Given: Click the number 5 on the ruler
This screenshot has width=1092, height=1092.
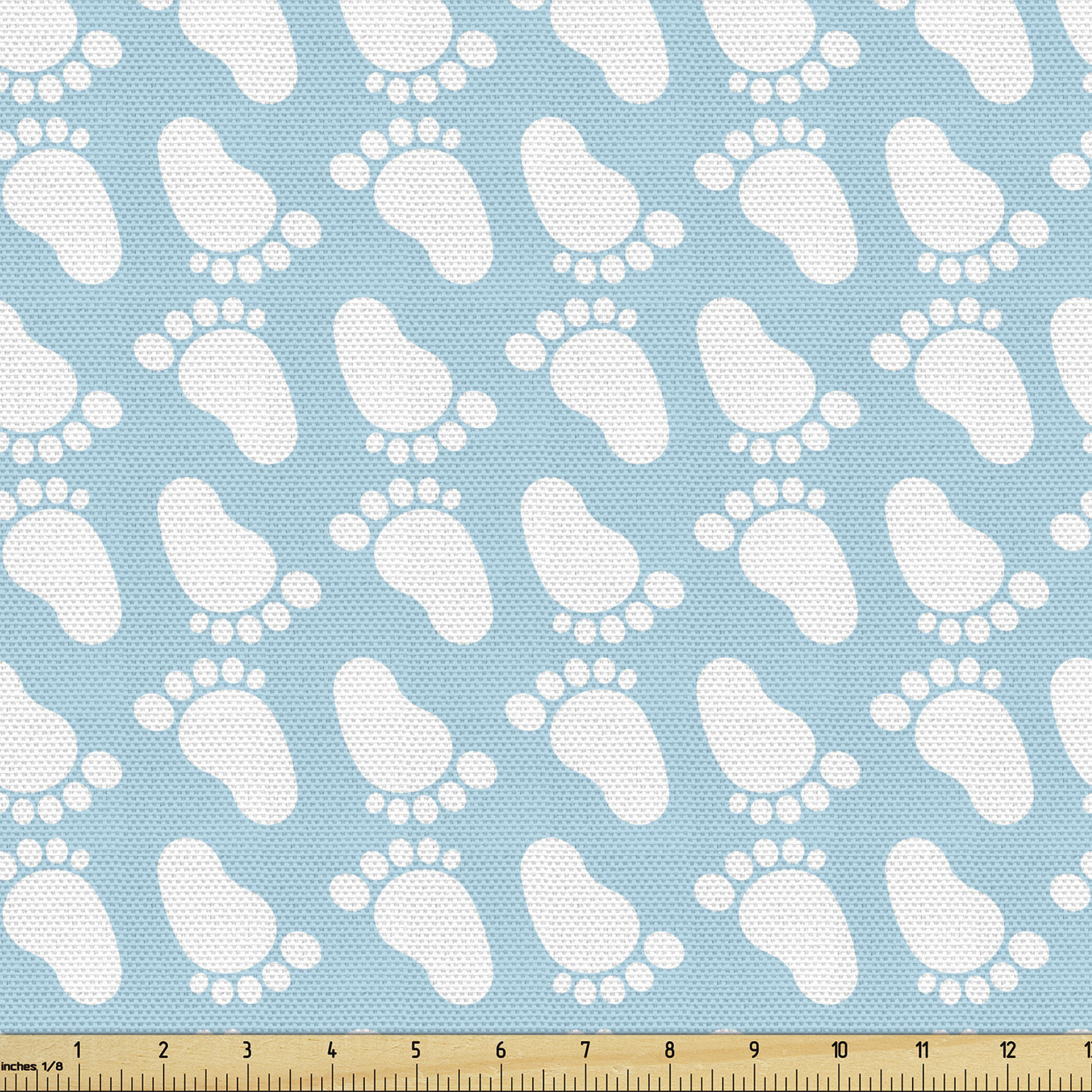Looking at the screenshot, I should (x=416, y=1050).
